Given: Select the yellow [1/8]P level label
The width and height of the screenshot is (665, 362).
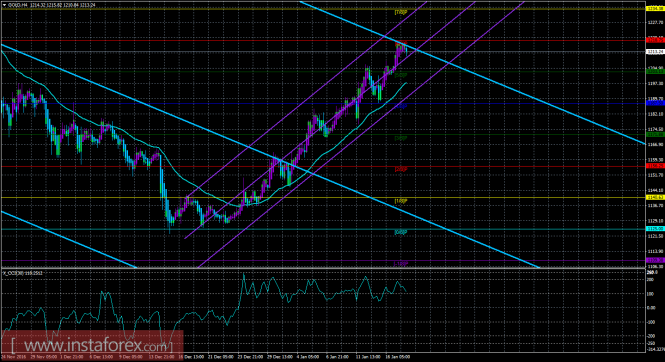Looking at the screenshot, I should point(401,201).
